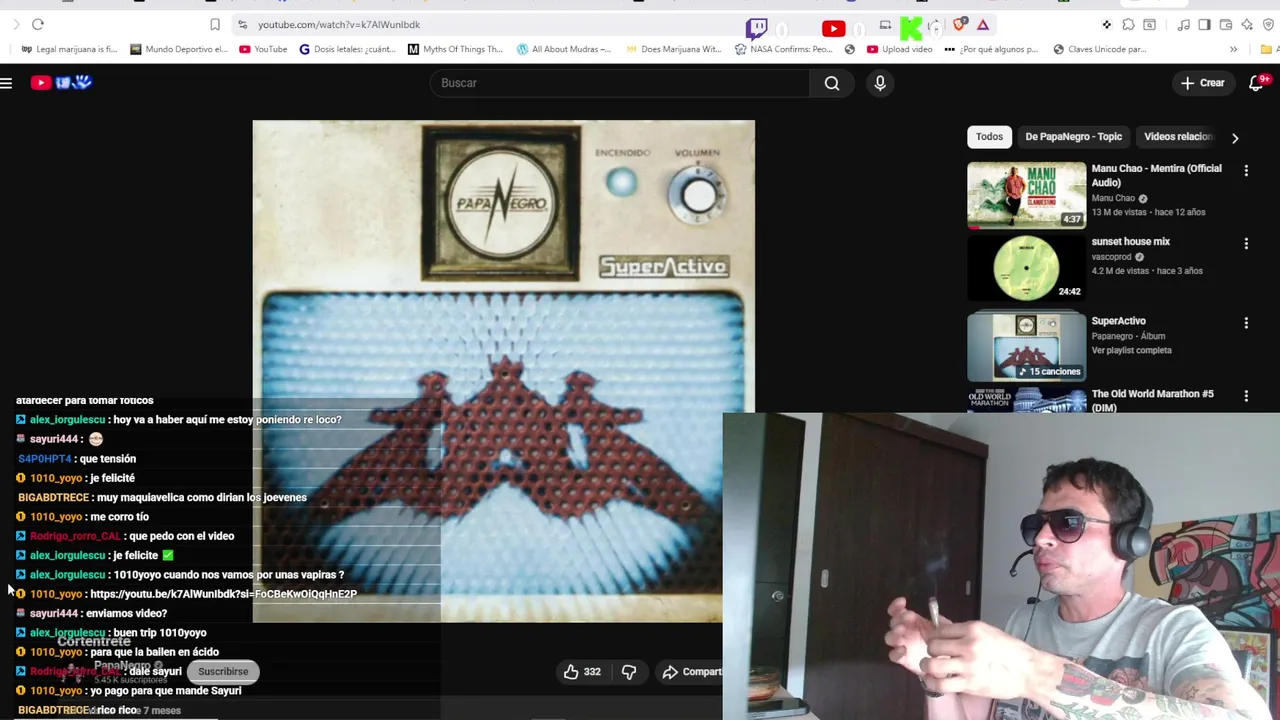Click the Compartir share button
This screenshot has height=720, width=1280.
pyautogui.click(x=690, y=672)
